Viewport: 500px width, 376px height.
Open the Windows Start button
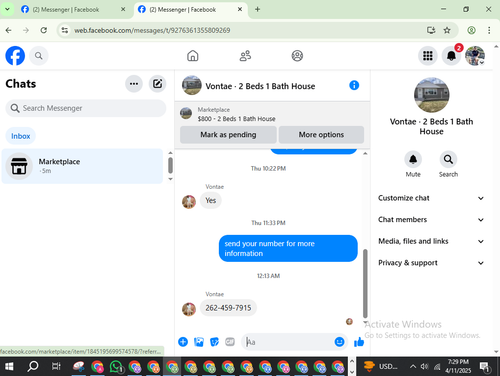click(x=9, y=367)
